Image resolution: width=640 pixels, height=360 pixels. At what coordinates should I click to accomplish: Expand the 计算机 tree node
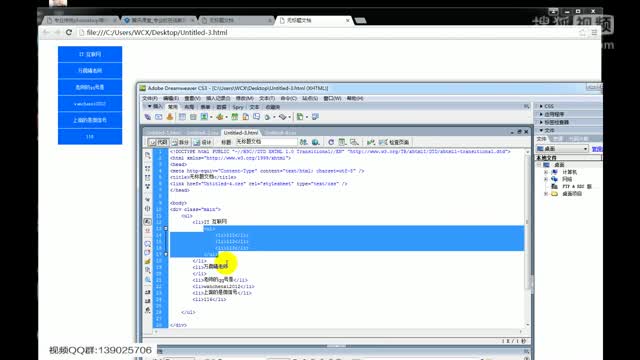point(546,172)
